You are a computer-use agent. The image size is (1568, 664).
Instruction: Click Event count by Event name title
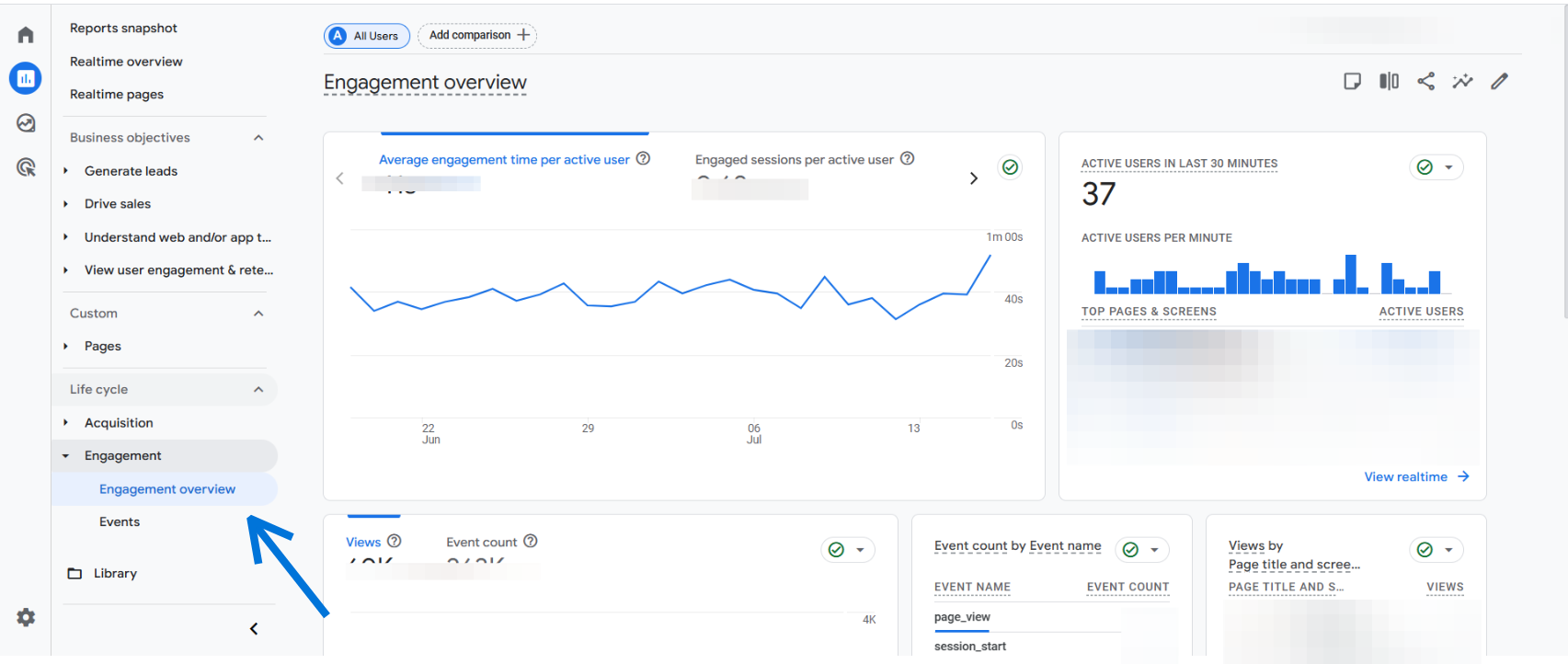[1017, 546]
